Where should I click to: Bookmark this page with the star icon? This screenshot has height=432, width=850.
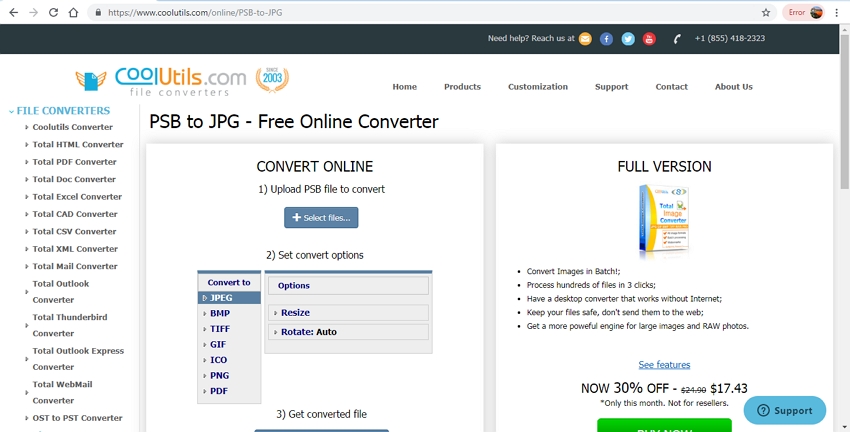click(x=766, y=13)
